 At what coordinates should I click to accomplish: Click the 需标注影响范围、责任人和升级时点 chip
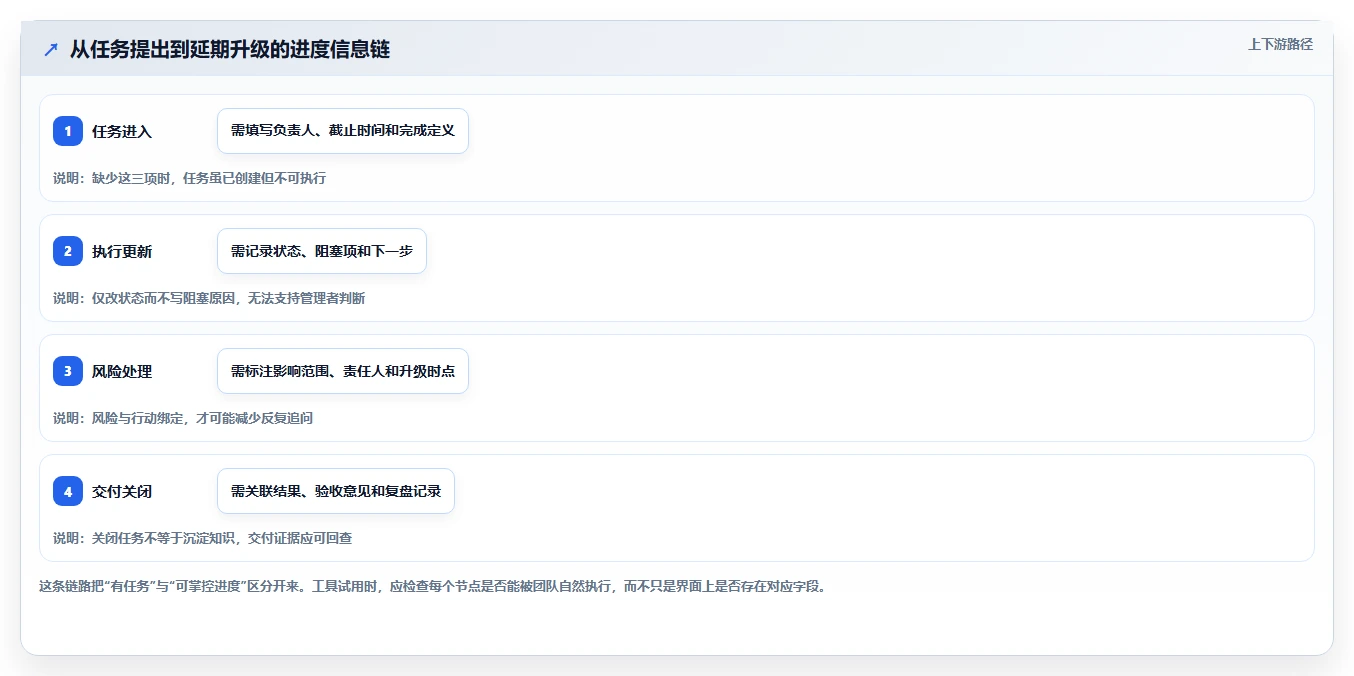(343, 371)
